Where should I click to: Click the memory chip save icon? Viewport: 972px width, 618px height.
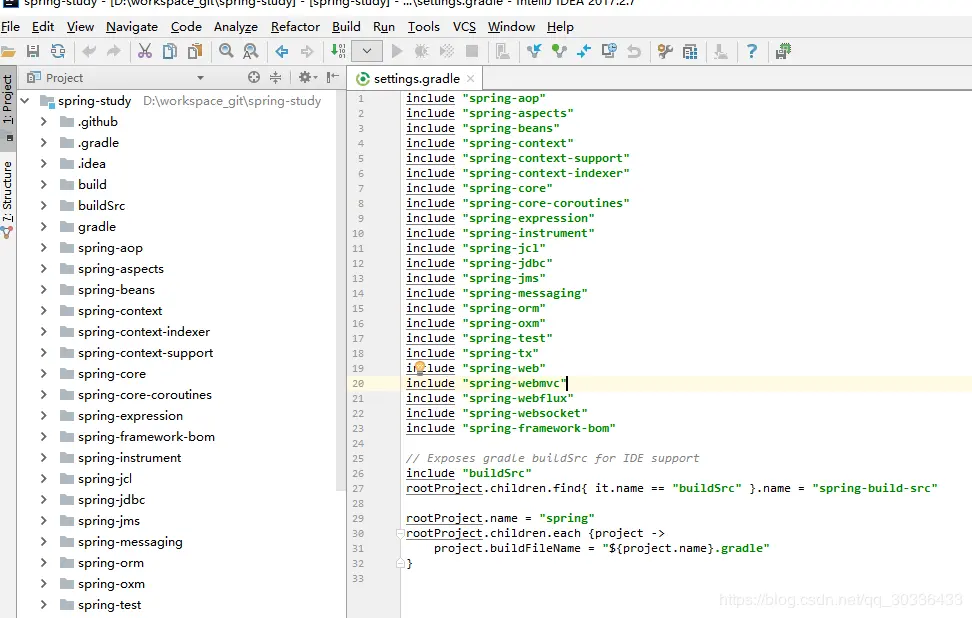783,51
